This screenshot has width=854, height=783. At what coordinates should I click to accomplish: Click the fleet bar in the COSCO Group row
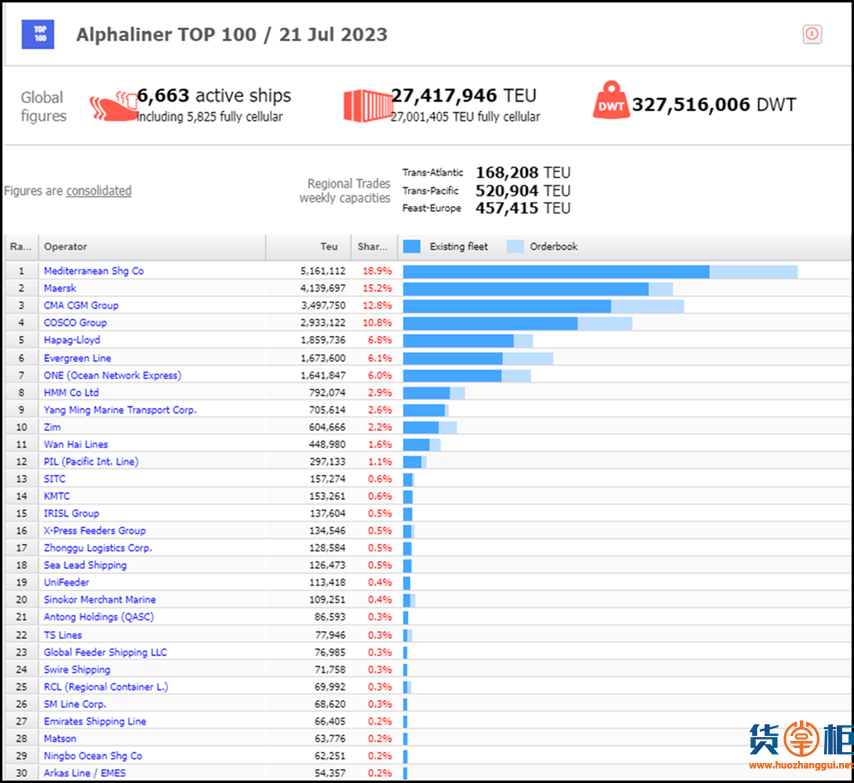pyautogui.click(x=518, y=324)
